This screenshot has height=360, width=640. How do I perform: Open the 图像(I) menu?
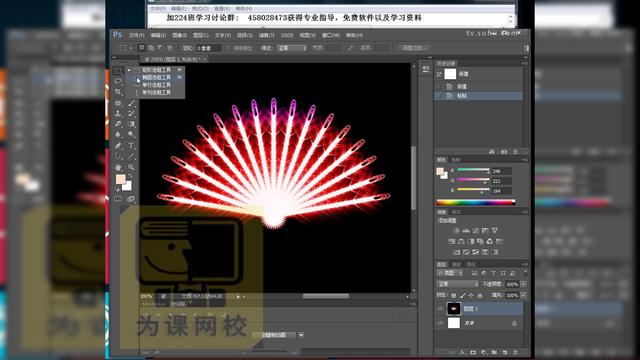point(180,36)
